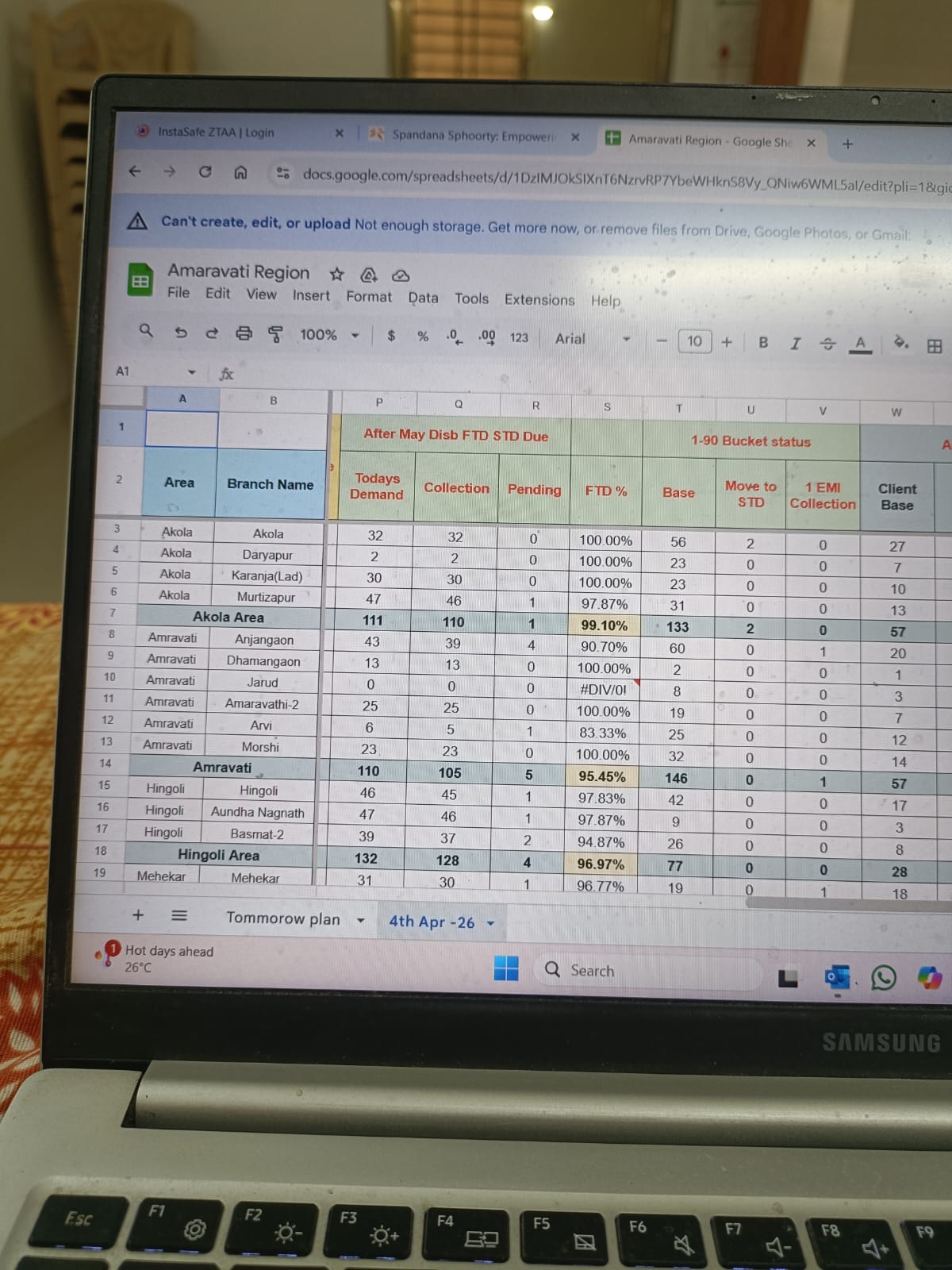Click the Print icon in toolbar

244,333
